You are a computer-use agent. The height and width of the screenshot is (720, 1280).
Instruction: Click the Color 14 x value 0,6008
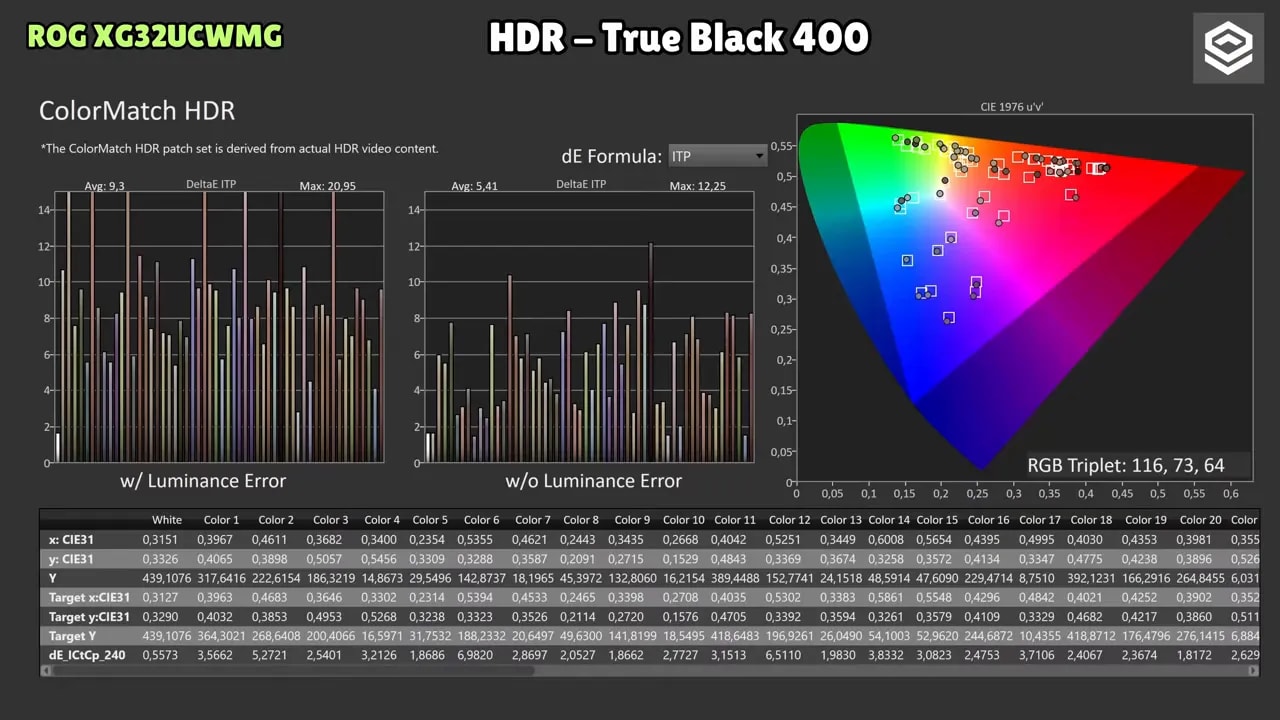(889, 540)
